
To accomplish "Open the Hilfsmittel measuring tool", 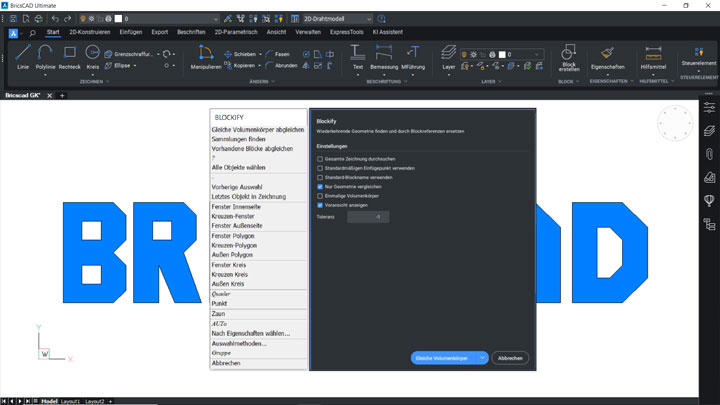I will click(653, 56).
